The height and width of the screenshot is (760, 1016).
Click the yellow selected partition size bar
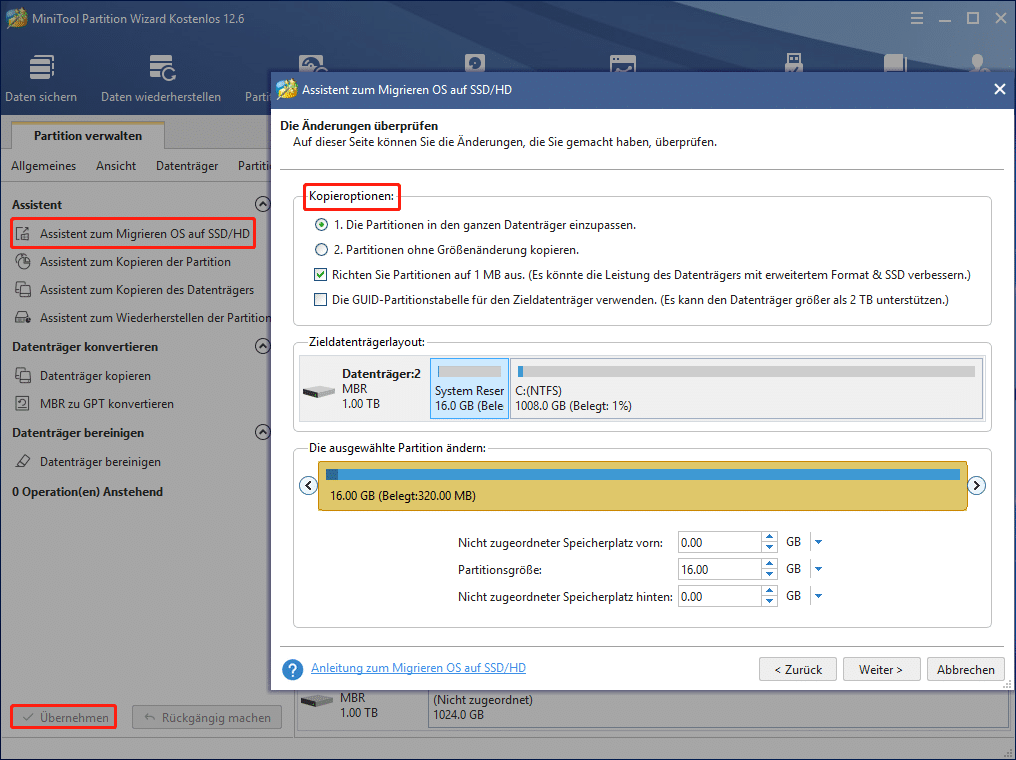click(642, 486)
